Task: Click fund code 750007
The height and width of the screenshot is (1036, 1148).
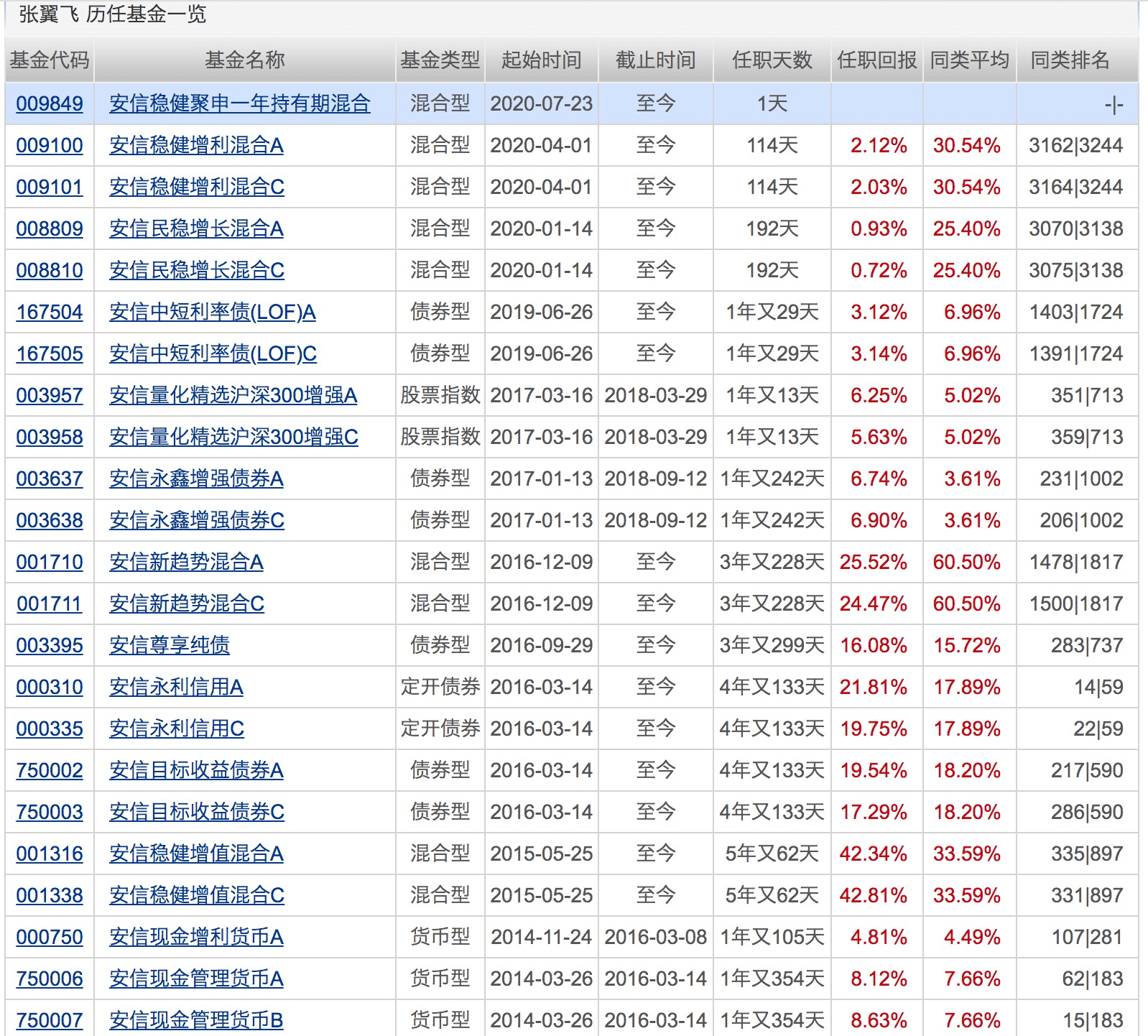Action: coord(50,1020)
